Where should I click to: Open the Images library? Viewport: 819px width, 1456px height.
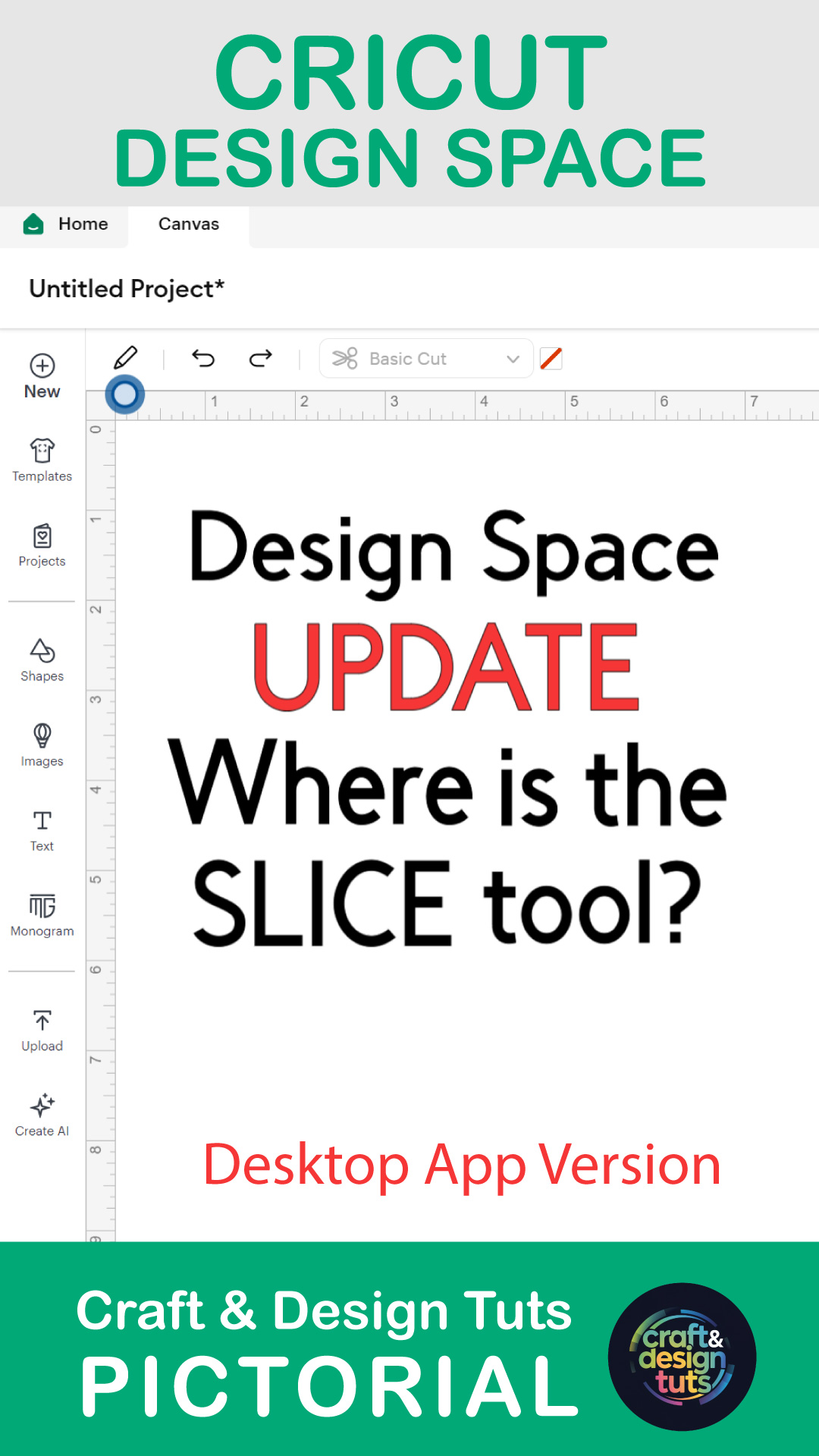[42, 745]
